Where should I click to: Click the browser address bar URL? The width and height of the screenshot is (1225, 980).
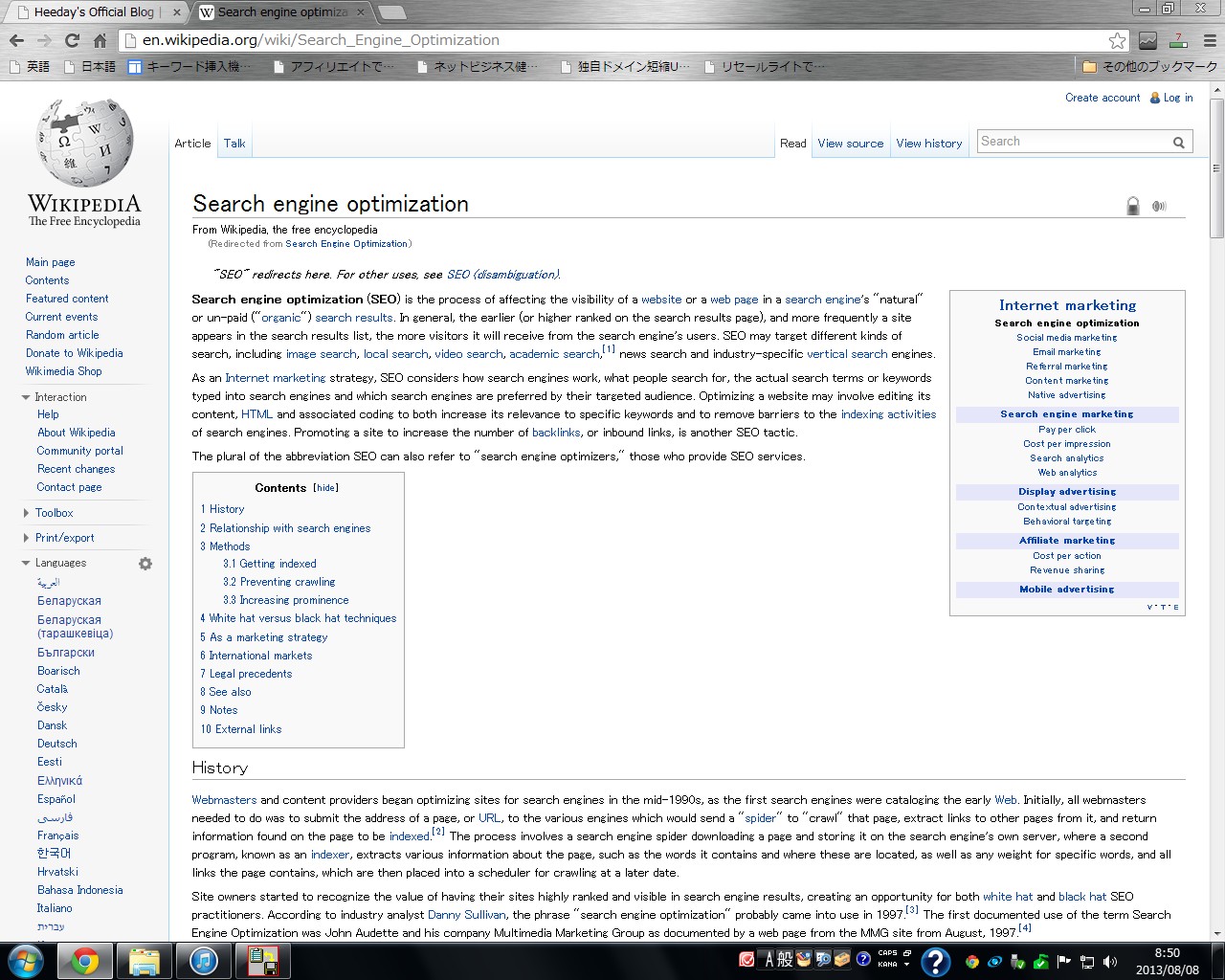[321, 40]
